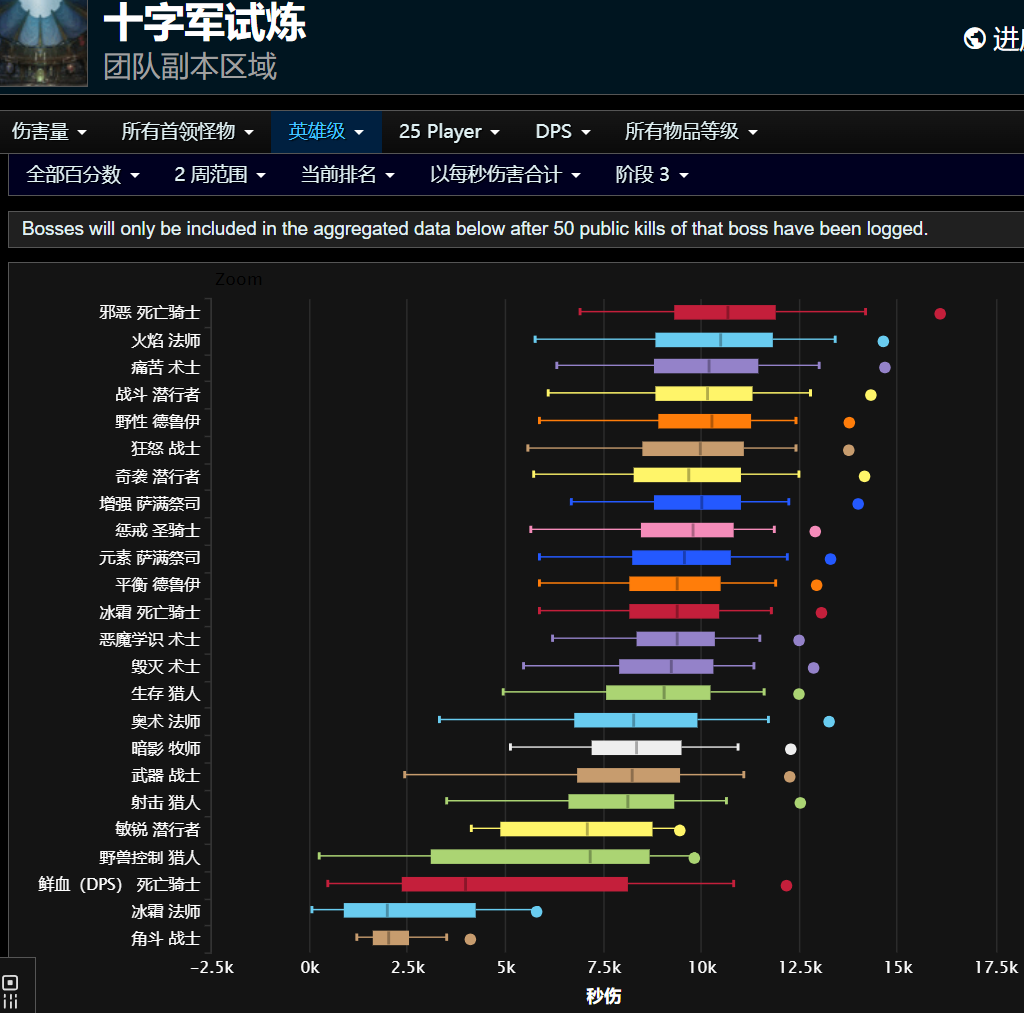Click the globe icon in the top right corner
Screen dimensions: 1024x1013
pos(973,38)
